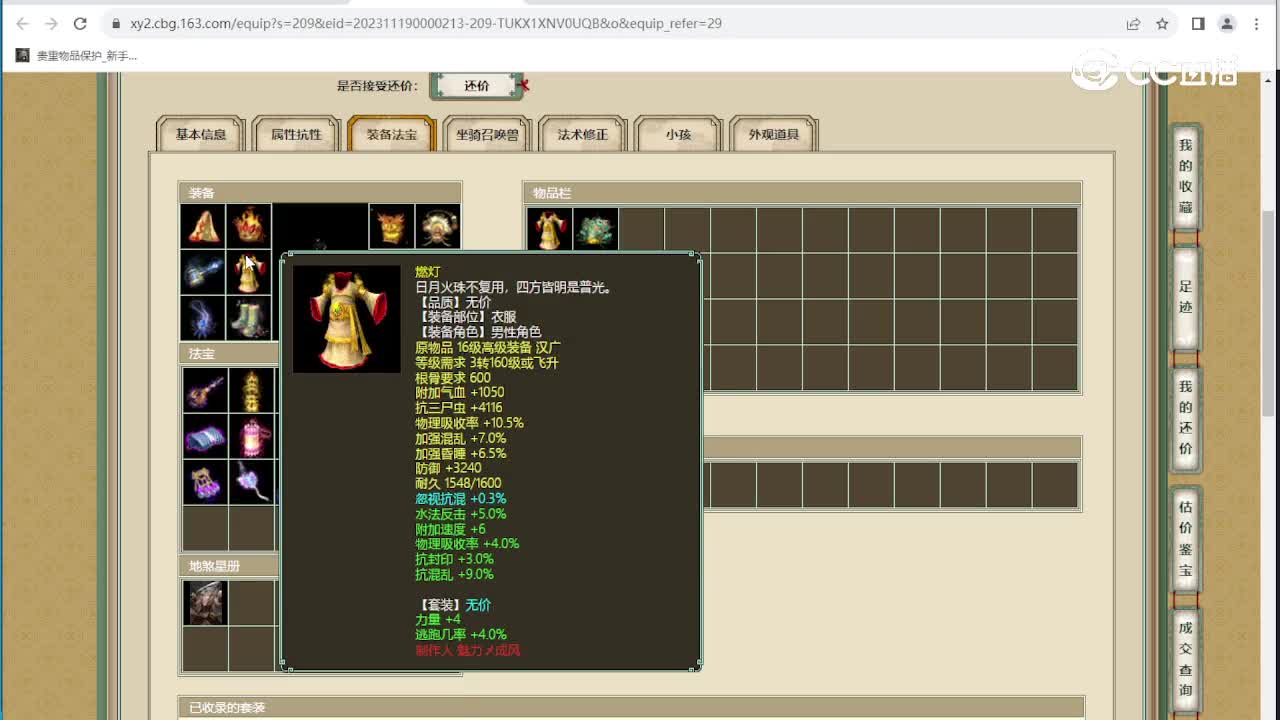Click the 抗三尸虫 +4116 line
Screen dimensions: 1280x720
(x=459, y=407)
